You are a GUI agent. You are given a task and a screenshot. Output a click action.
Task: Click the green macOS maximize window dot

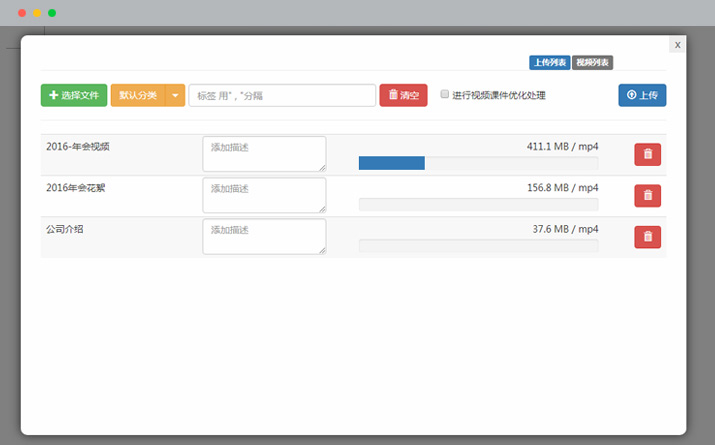pyautogui.click(x=52, y=13)
